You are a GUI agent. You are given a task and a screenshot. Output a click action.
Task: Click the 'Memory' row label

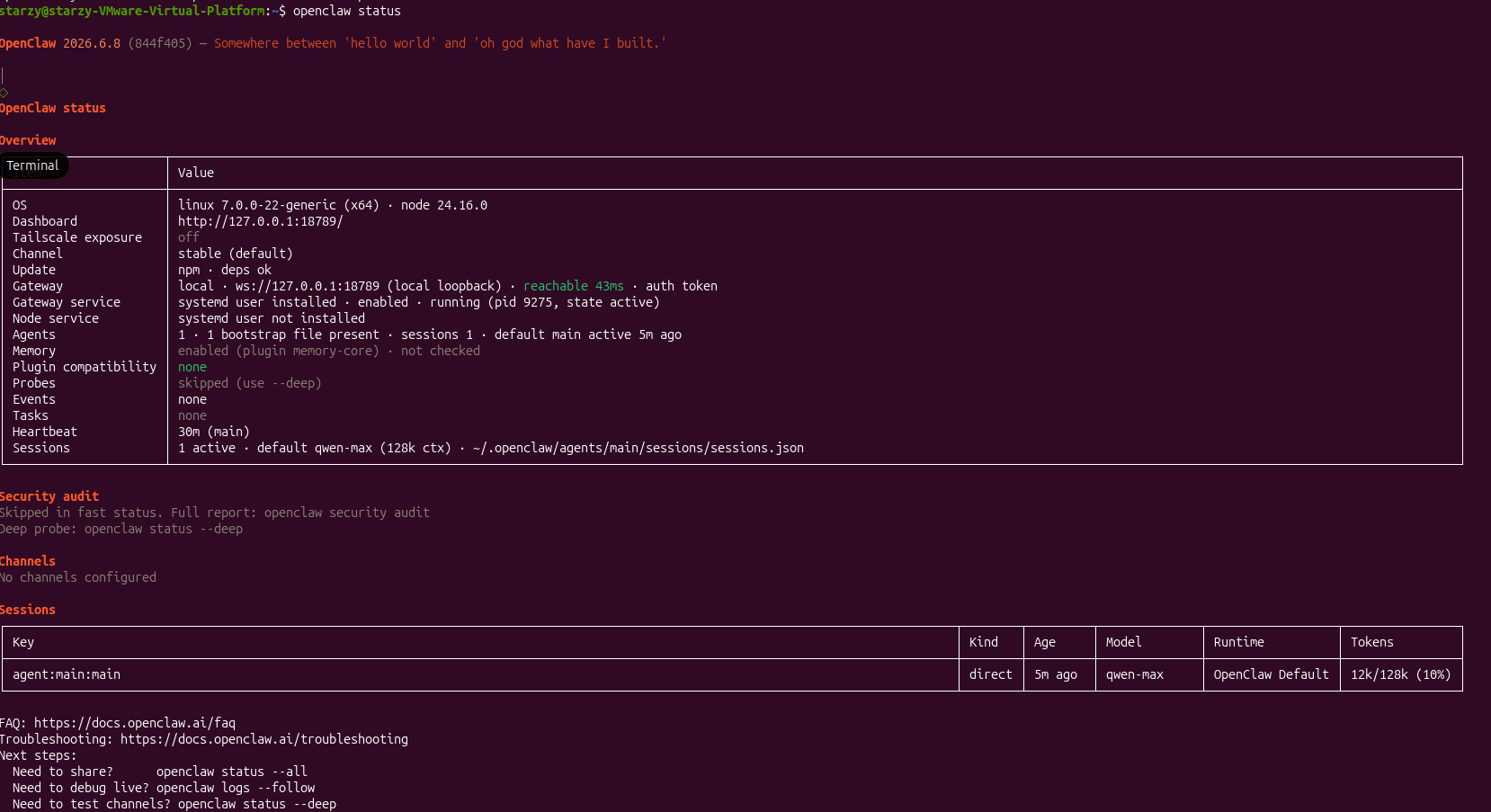pyautogui.click(x=34, y=351)
